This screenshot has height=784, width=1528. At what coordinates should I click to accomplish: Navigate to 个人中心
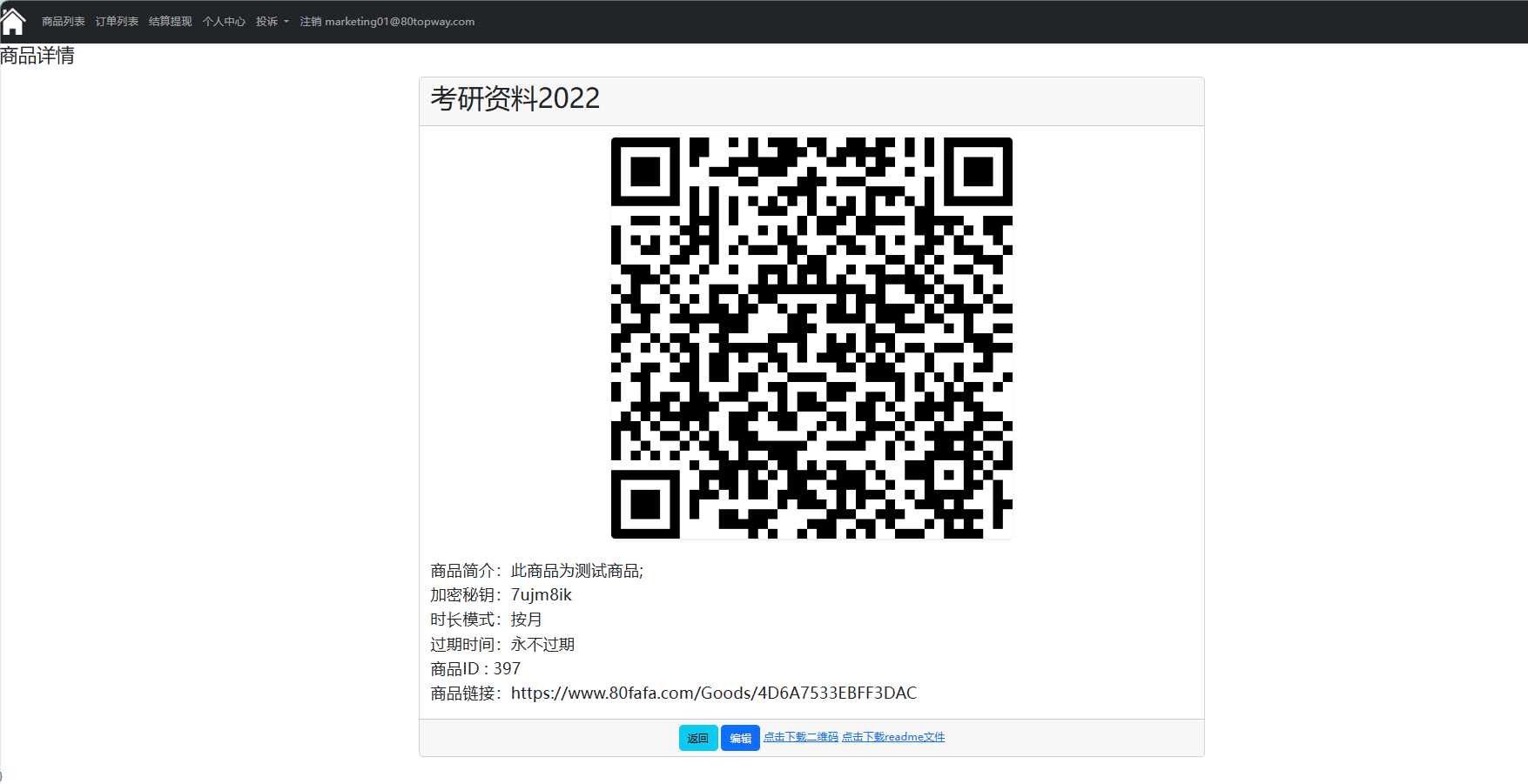coord(224,22)
